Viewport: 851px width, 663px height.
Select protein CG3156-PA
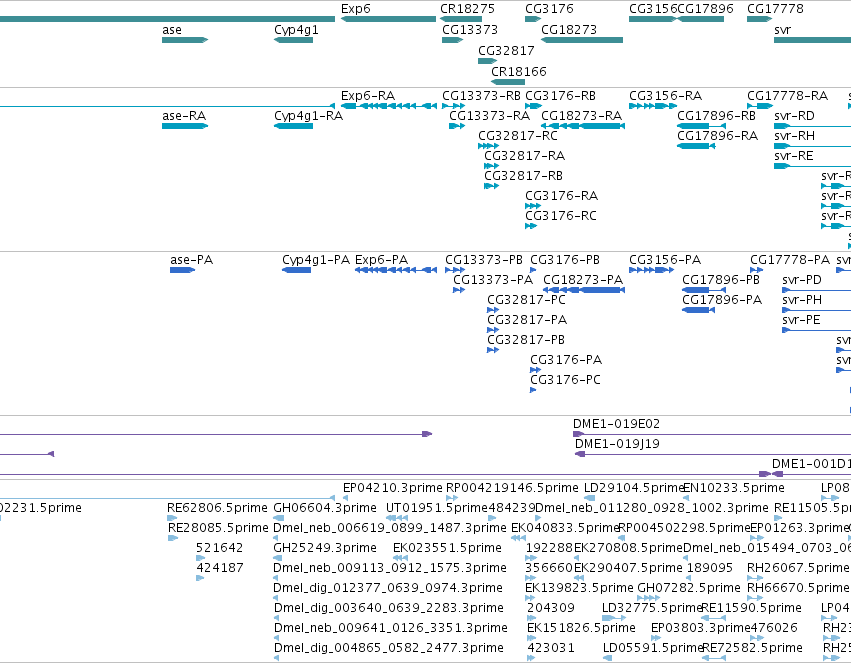[651, 270]
